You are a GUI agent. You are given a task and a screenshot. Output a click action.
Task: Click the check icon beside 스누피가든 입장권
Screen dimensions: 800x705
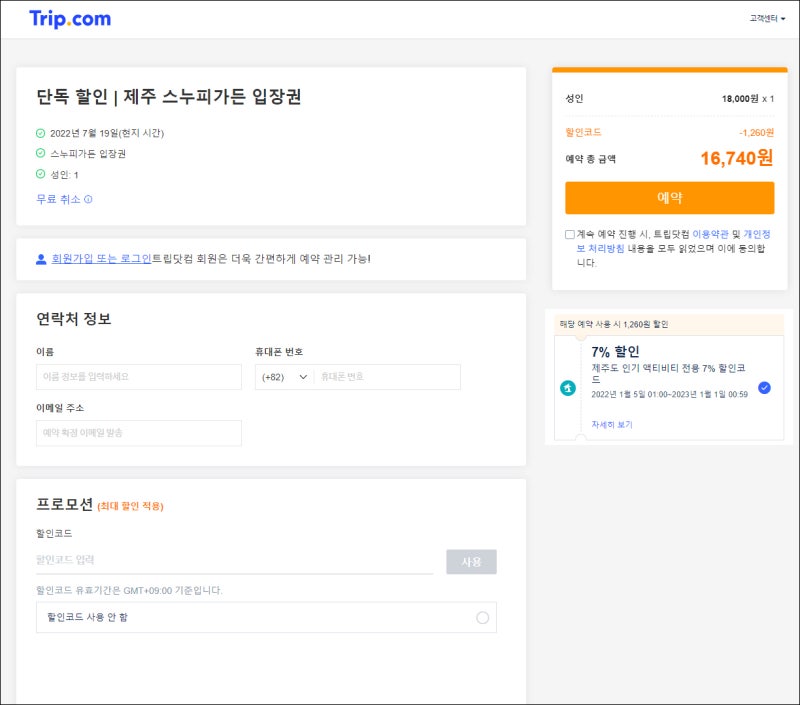tap(41, 154)
